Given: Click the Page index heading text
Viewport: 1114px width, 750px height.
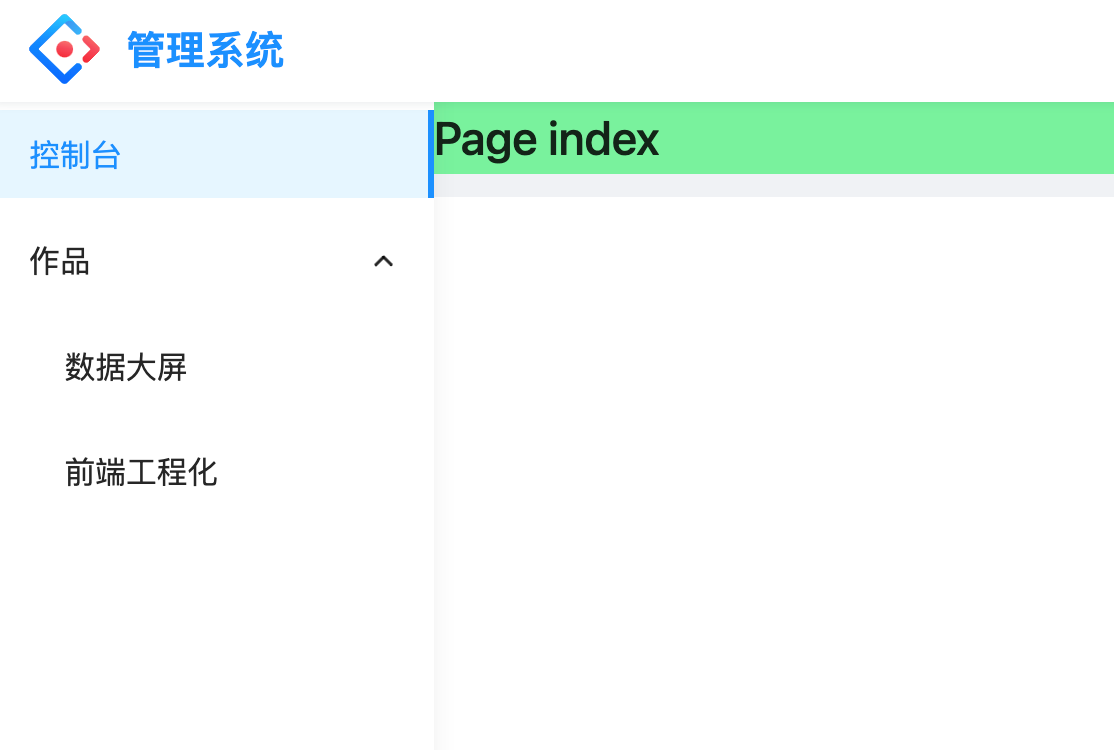Looking at the screenshot, I should pos(546,139).
